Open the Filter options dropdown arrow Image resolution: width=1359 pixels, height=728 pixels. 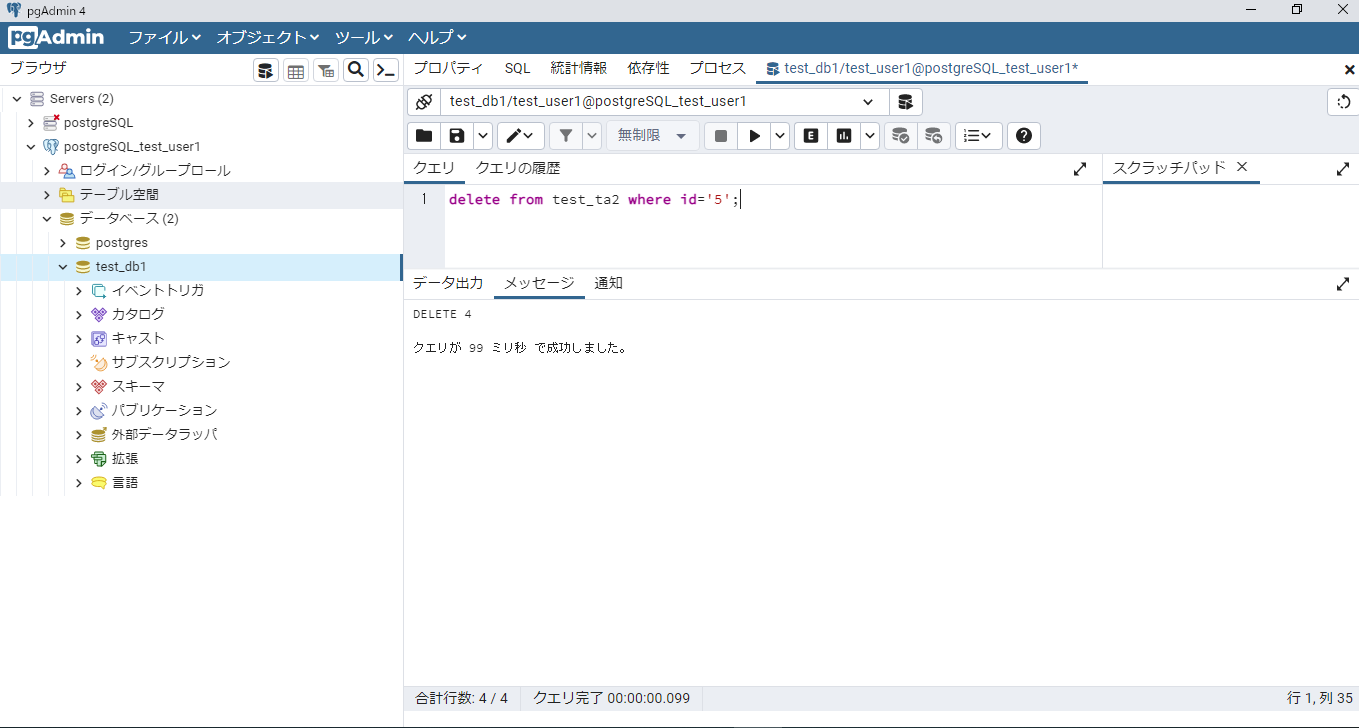592,136
